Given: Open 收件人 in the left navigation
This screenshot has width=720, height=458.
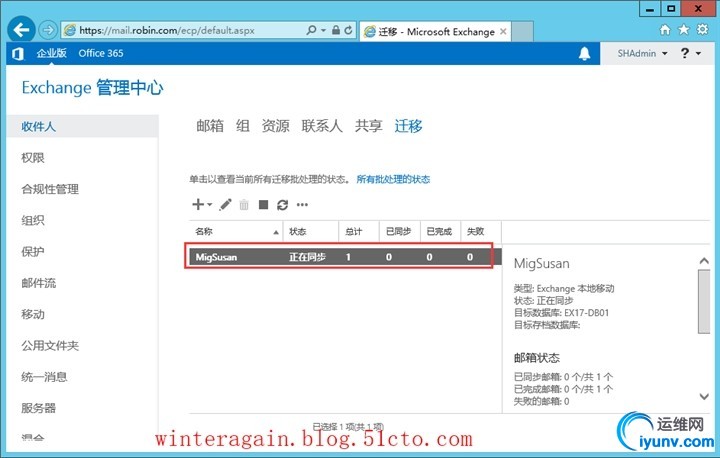Looking at the screenshot, I should pos(83,126).
